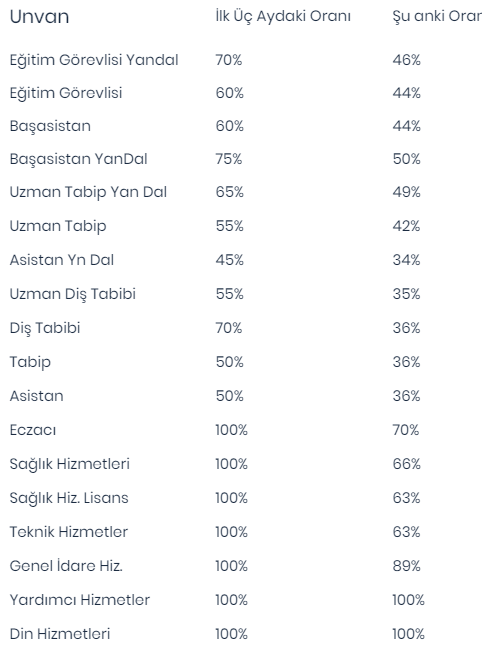Select the Asistan Yn Dal row title
Image resolution: width=482 pixels, height=659 pixels.
click(62, 260)
